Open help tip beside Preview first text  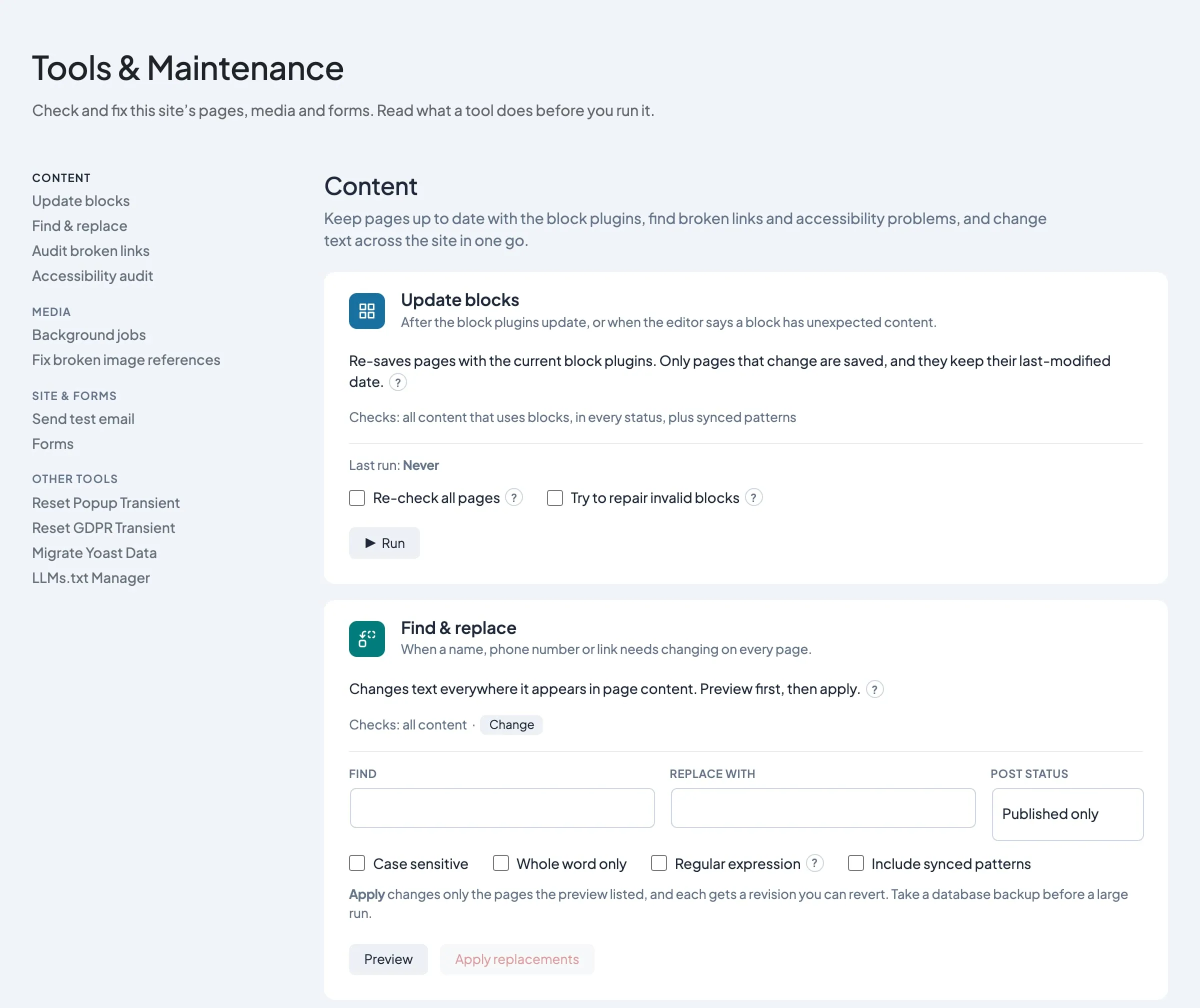[x=875, y=689]
